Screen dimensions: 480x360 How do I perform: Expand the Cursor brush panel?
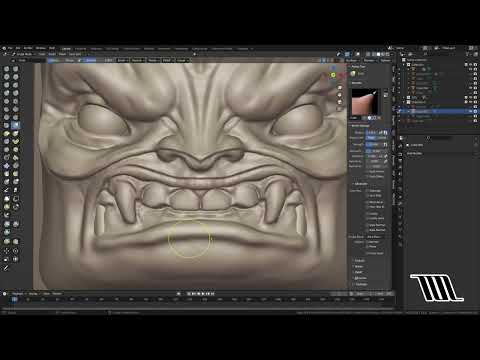[x=359, y=278]
